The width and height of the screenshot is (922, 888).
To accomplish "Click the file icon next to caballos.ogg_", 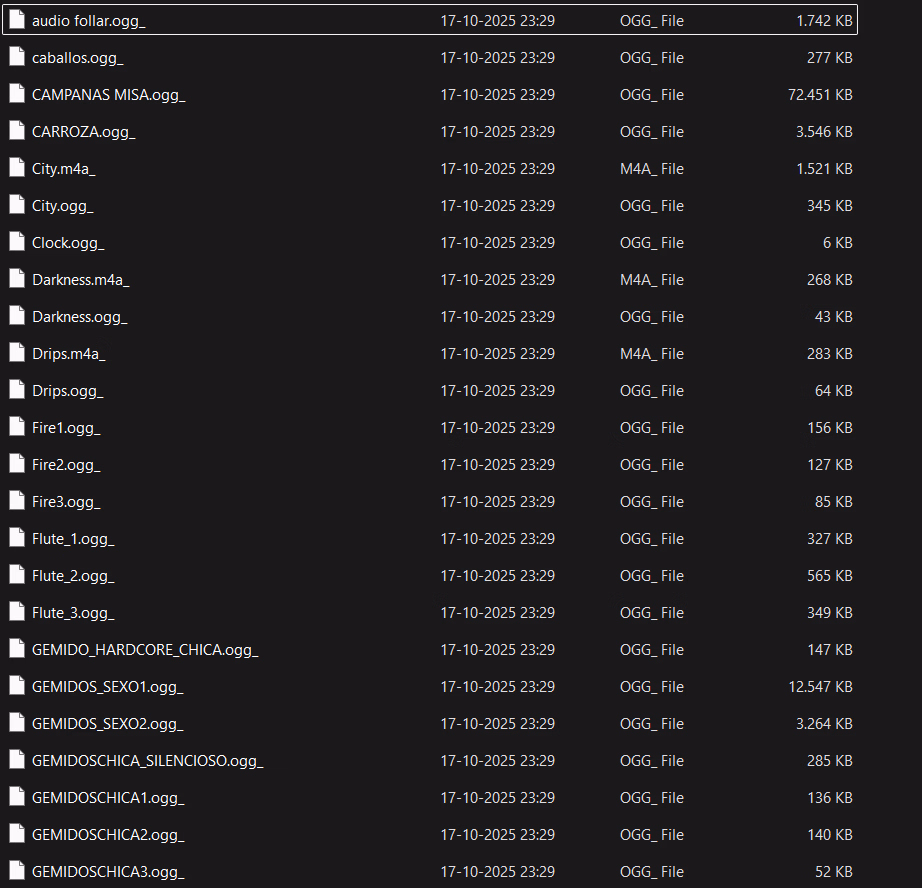I will (x=16, y=57).
